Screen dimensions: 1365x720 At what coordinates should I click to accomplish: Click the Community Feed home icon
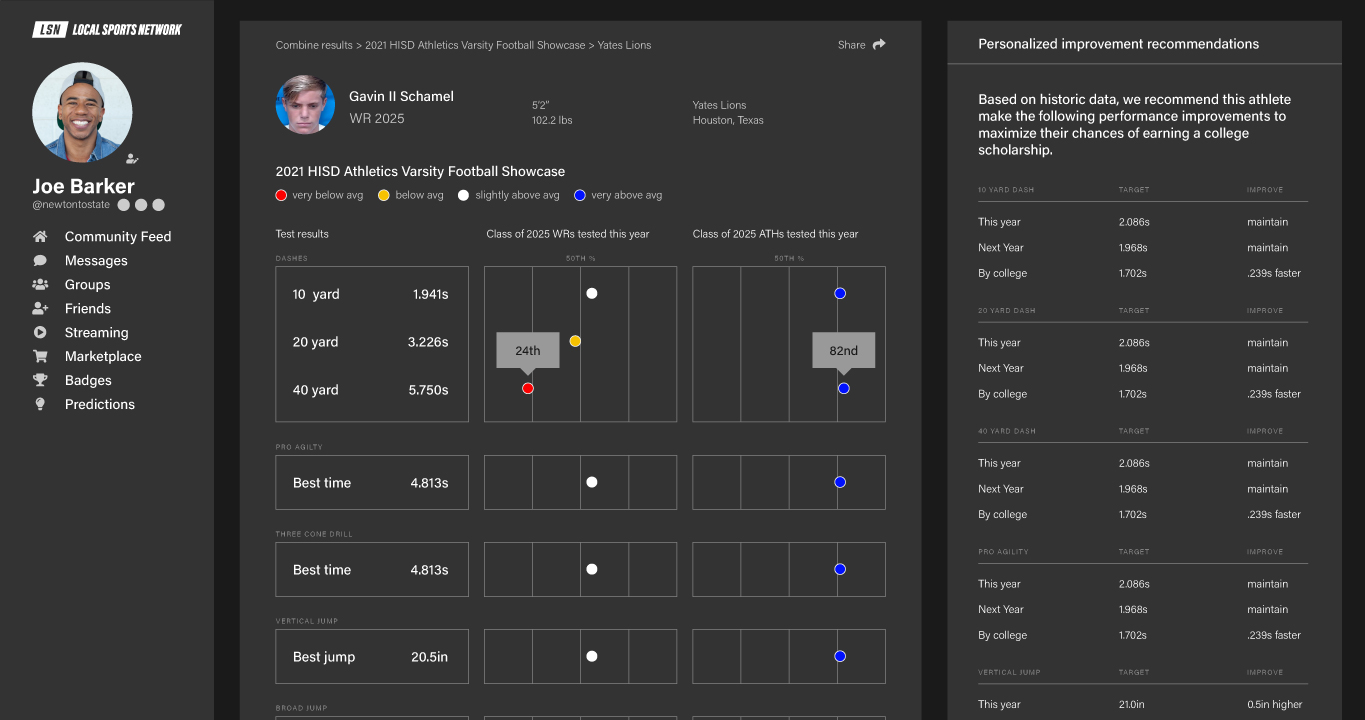(x=40, y=237)
